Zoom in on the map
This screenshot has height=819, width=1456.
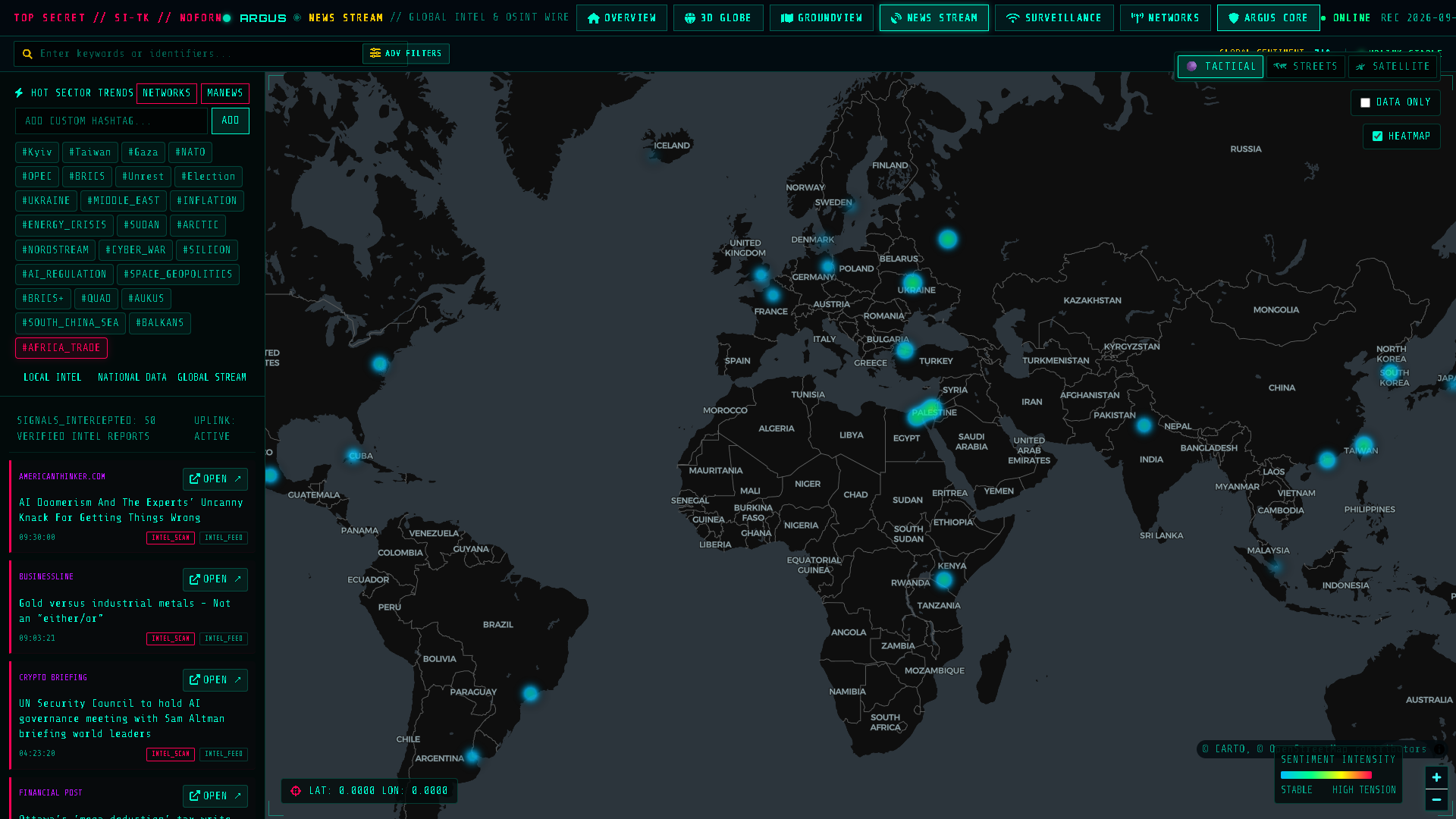[1436, 778]
